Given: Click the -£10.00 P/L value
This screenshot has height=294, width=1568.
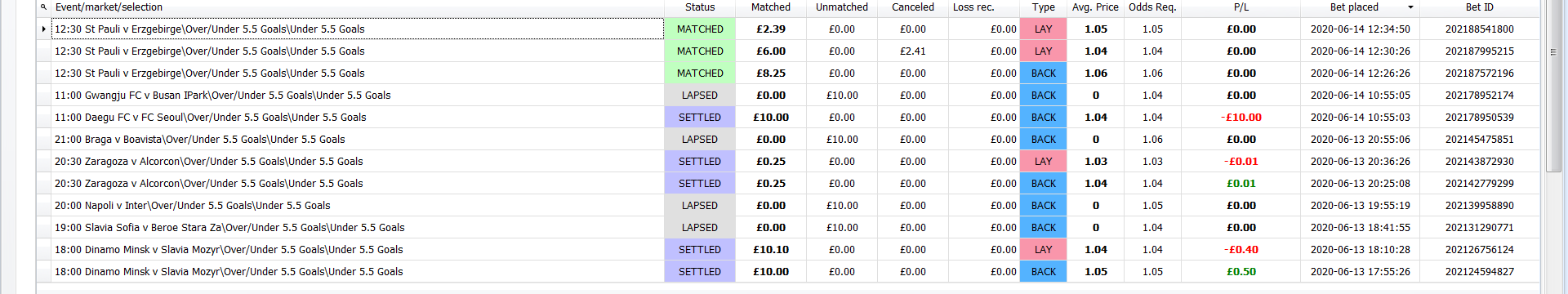Looking at the screenshot, I should click(1241, 118).
